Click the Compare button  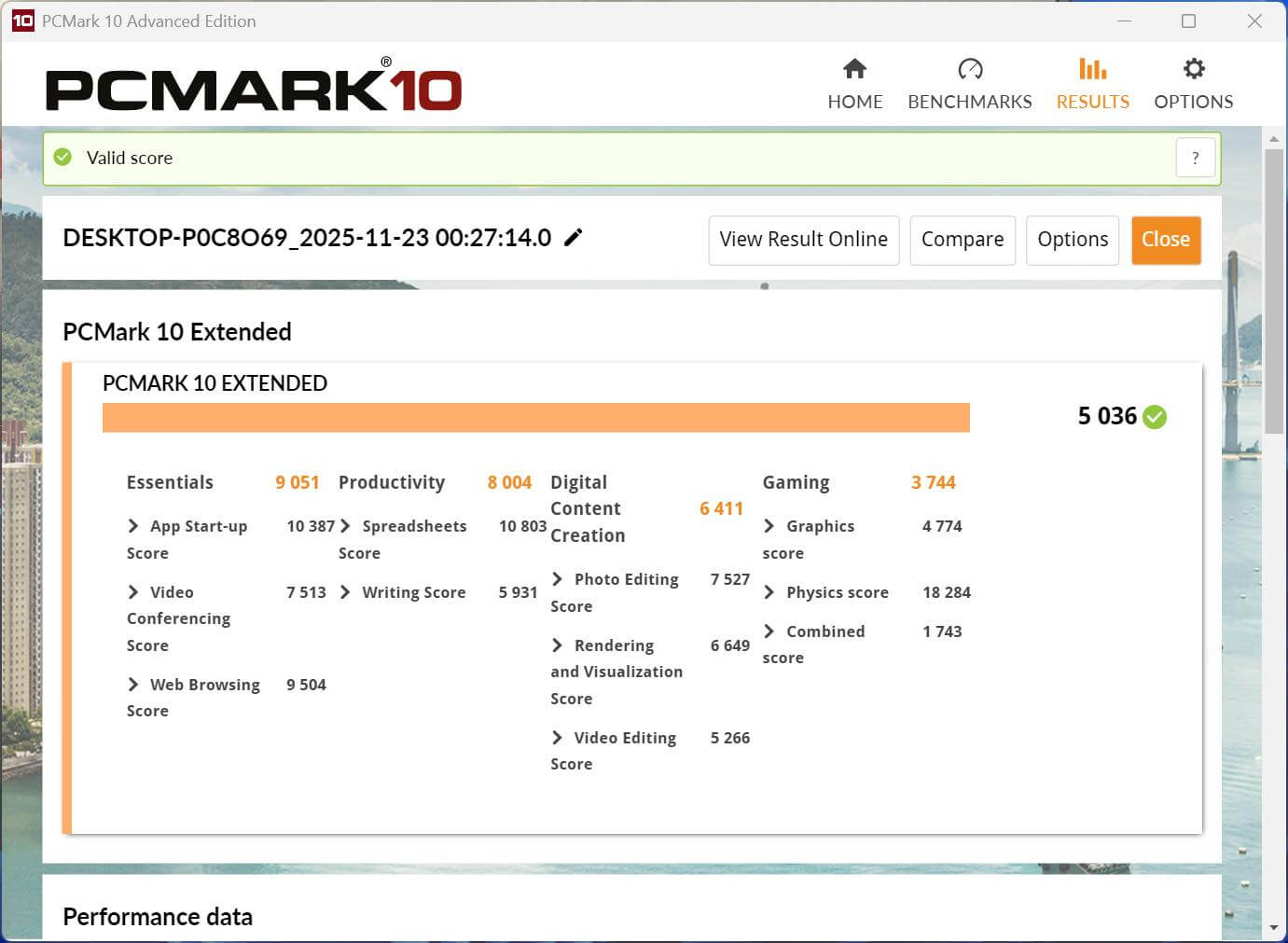click(962, 240)
